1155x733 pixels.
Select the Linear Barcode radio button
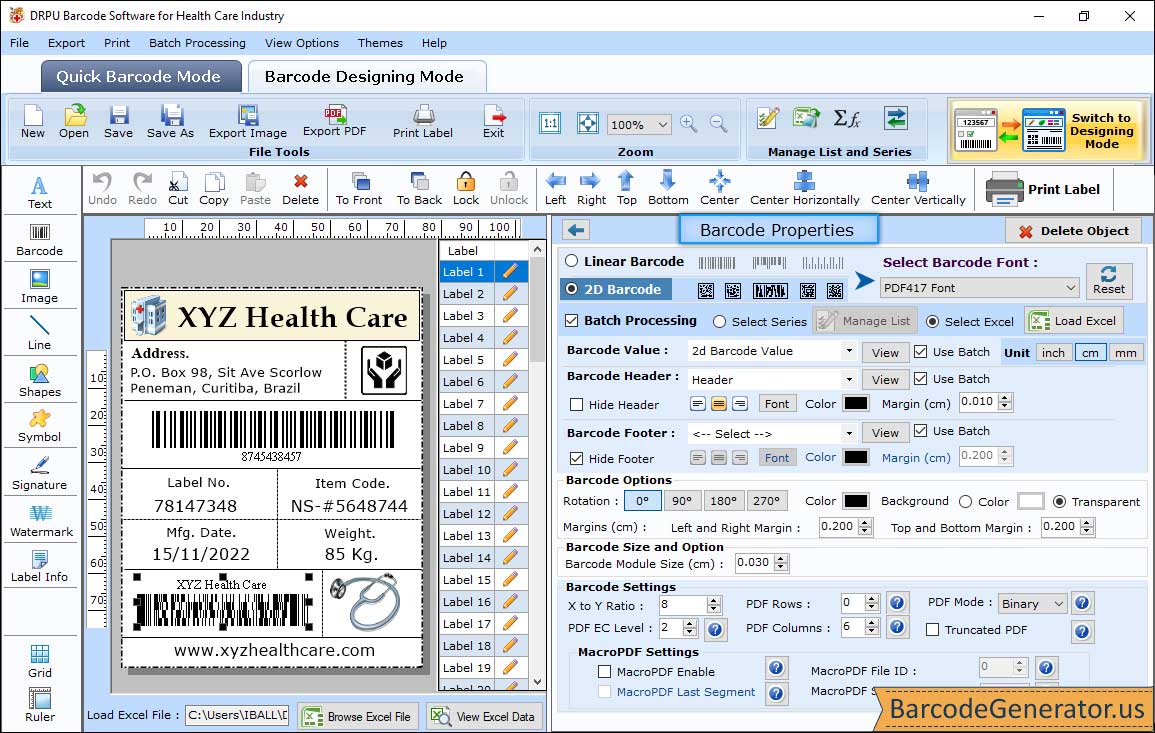[572, 261]
